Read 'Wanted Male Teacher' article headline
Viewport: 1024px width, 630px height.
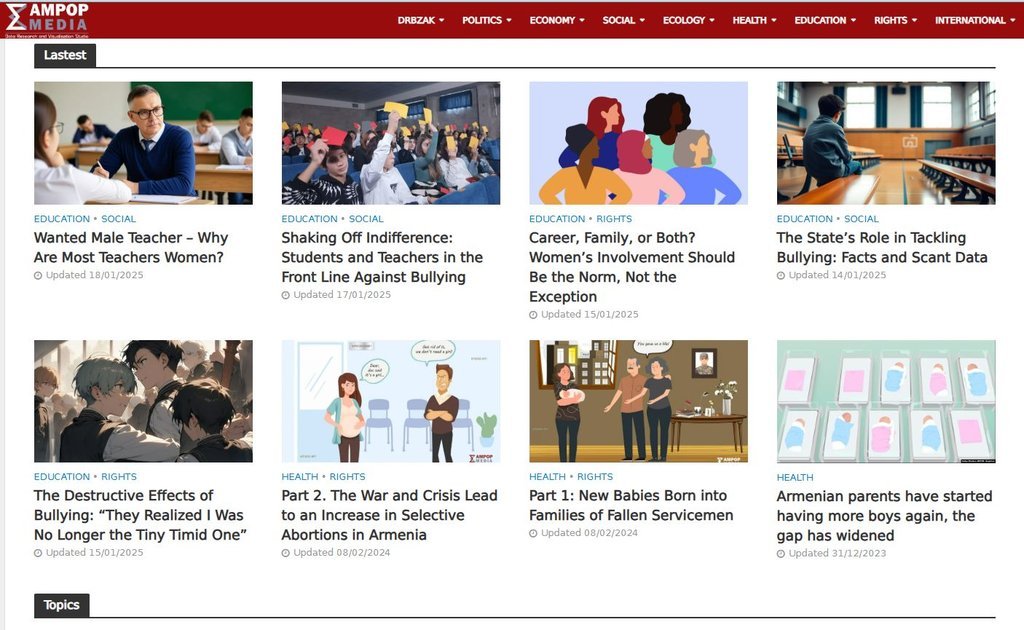131,247
